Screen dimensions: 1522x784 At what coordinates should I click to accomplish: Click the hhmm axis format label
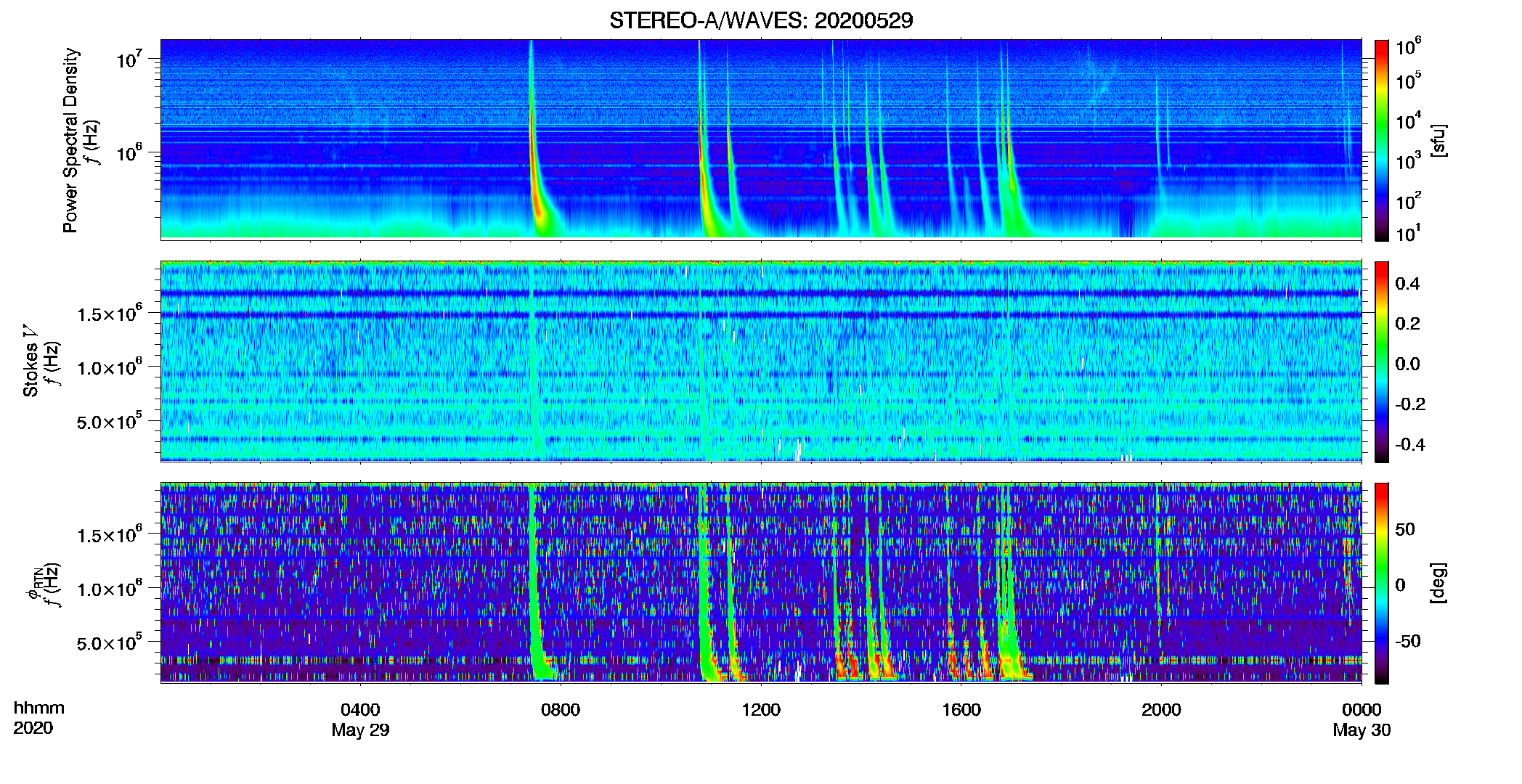tap(39, 709)
